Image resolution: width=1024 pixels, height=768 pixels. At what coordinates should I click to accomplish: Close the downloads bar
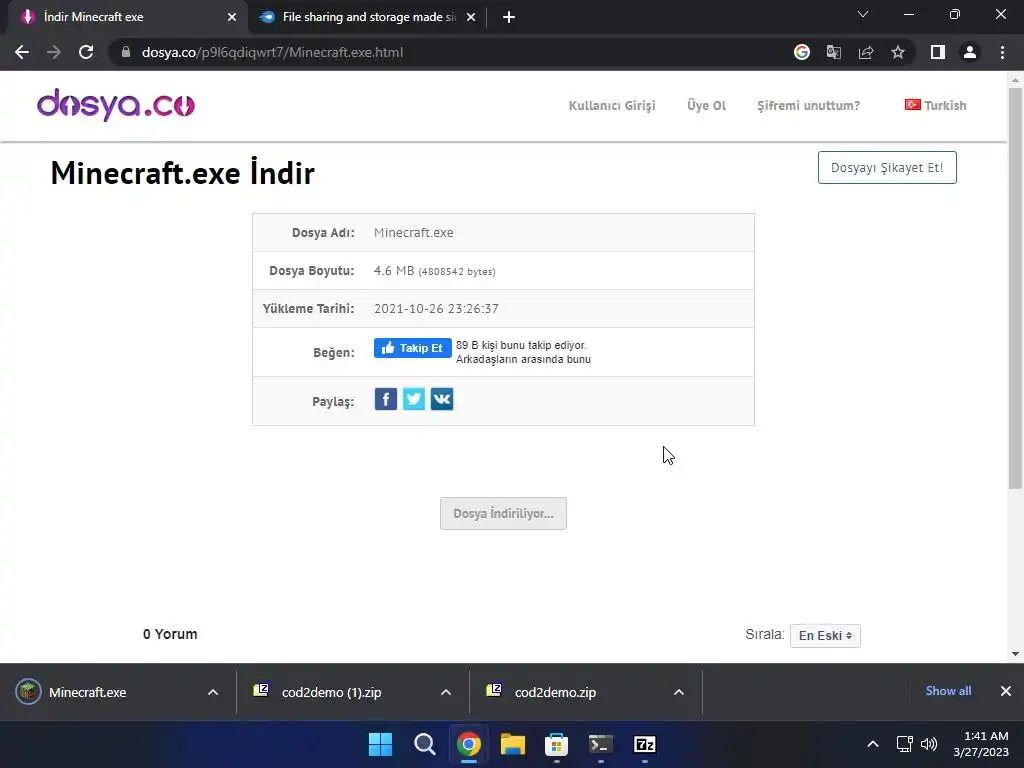[x=1006, y=691]
